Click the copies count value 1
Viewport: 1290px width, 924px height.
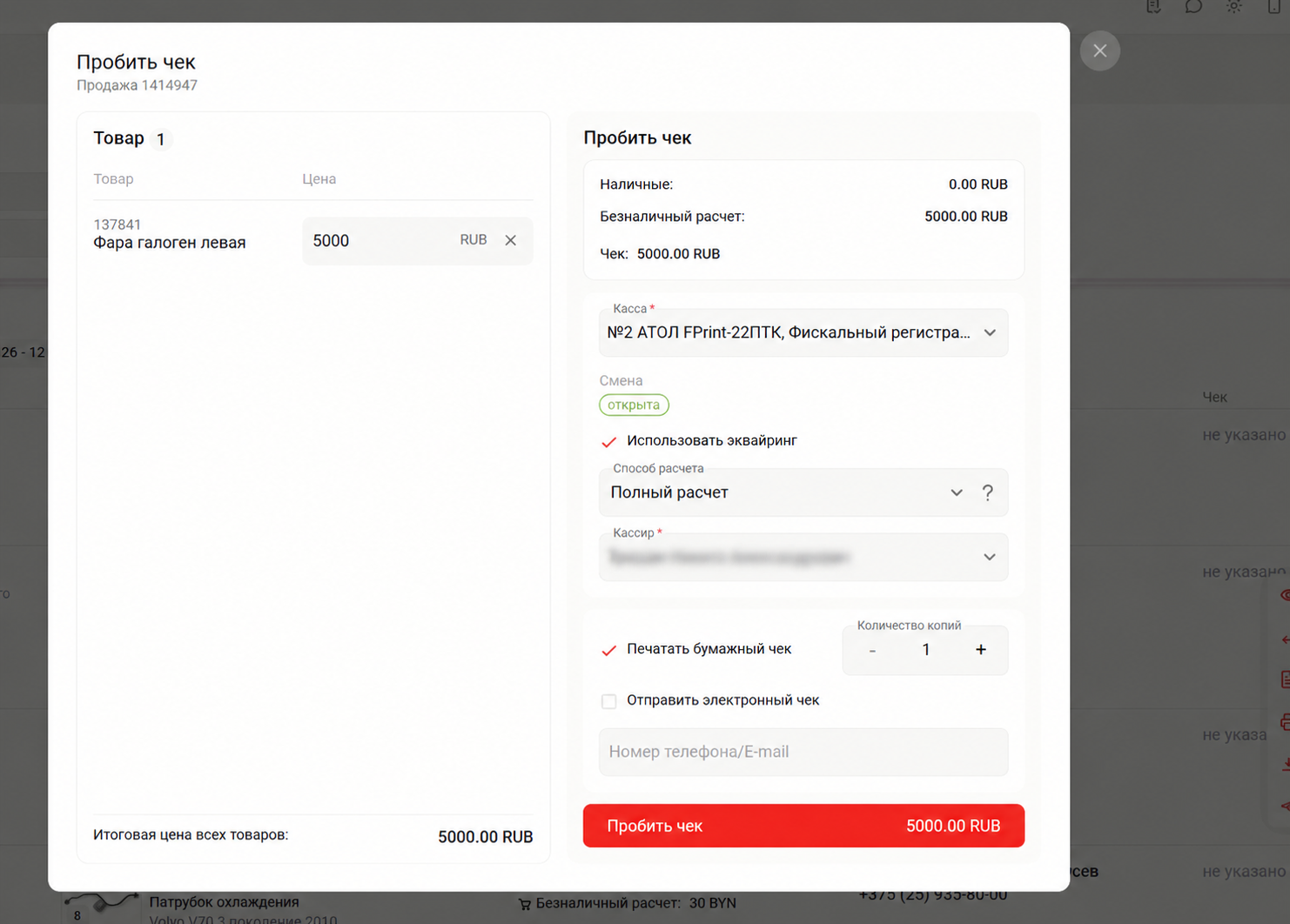pos(926,650)
